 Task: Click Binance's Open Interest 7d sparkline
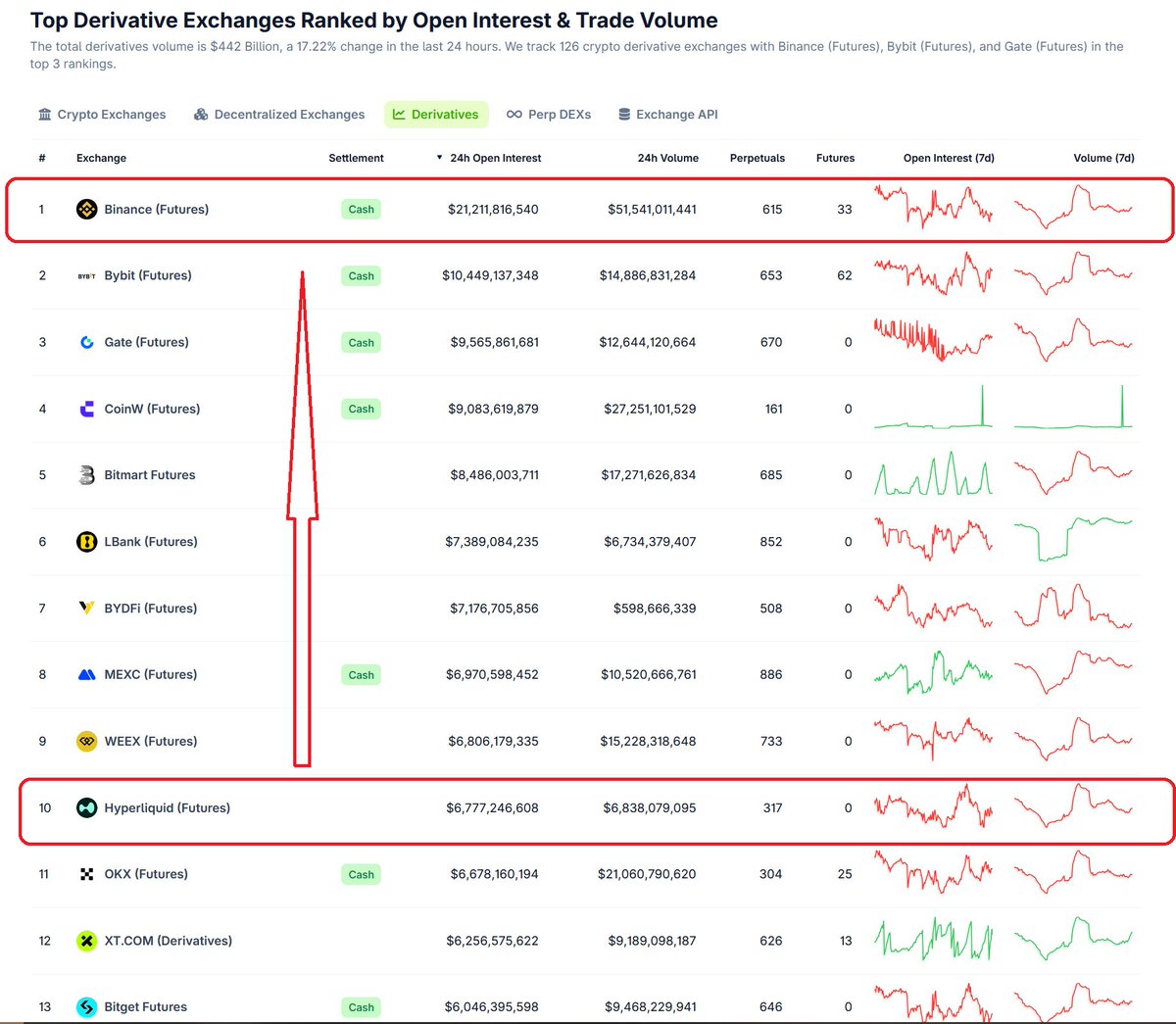tap(933, 207)
